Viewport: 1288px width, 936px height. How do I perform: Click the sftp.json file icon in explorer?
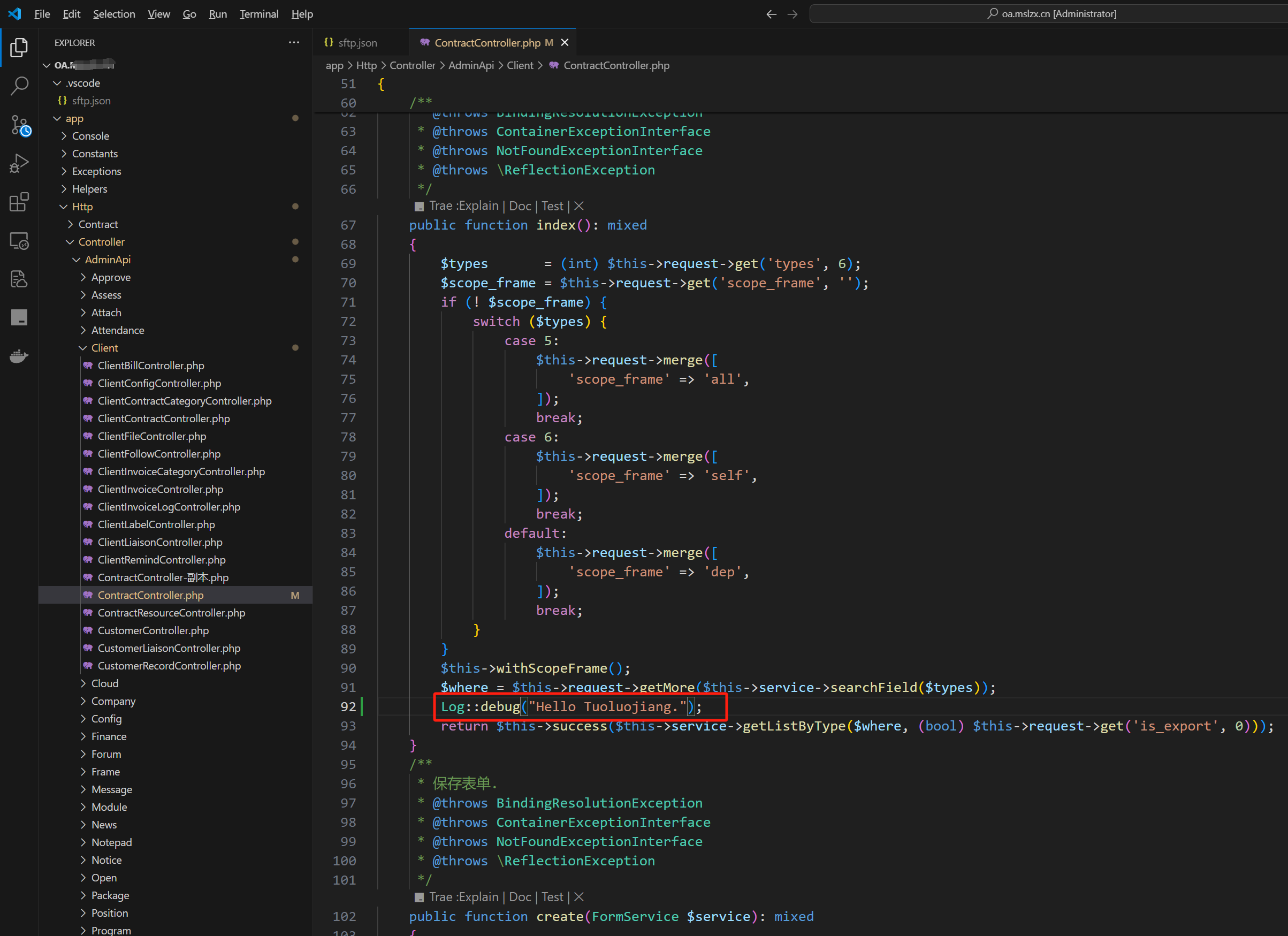click(x=62, y=101)
